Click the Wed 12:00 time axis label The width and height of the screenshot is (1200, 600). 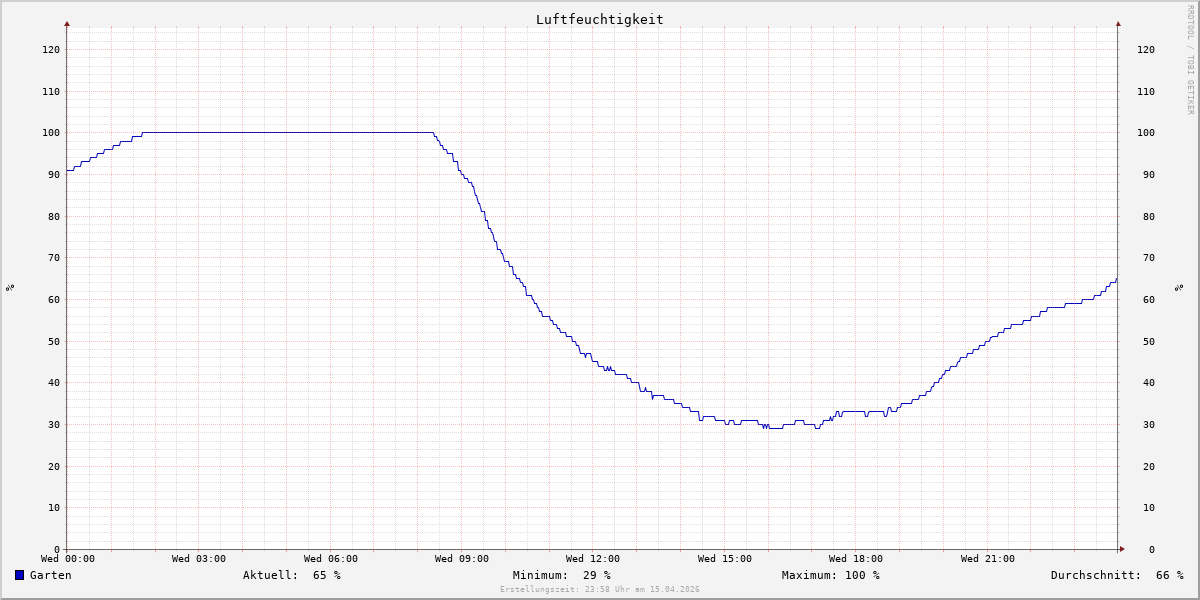593,559
